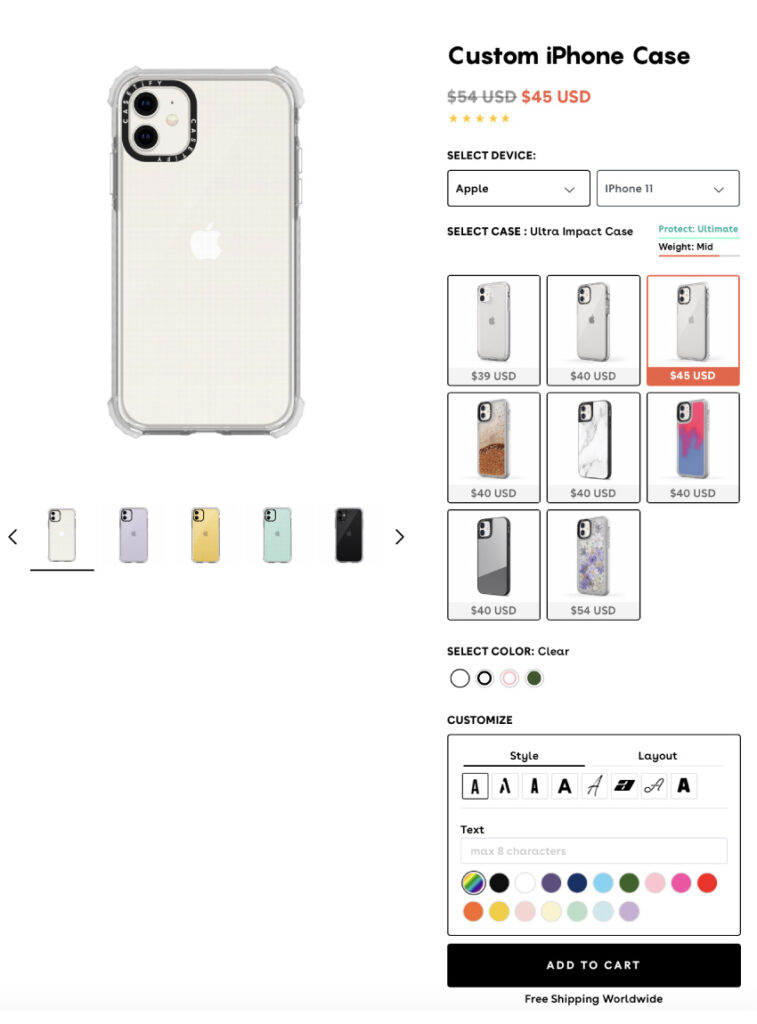This screenshot has width=757, height=1024.
Task: Select the first boxed font style
Action: coord(475,786)
